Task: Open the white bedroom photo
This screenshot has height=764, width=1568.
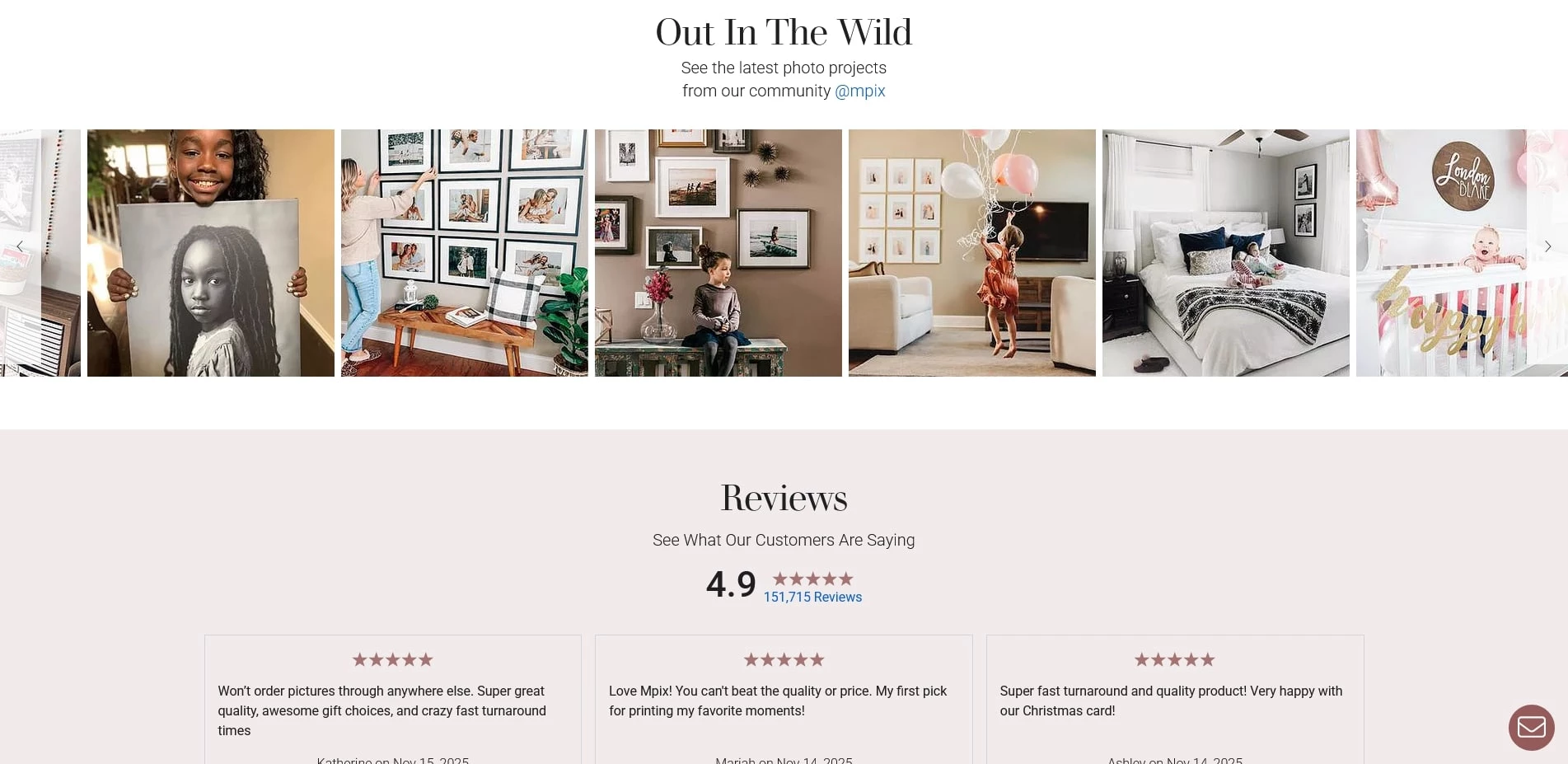Action: (x=1226, y=253)
